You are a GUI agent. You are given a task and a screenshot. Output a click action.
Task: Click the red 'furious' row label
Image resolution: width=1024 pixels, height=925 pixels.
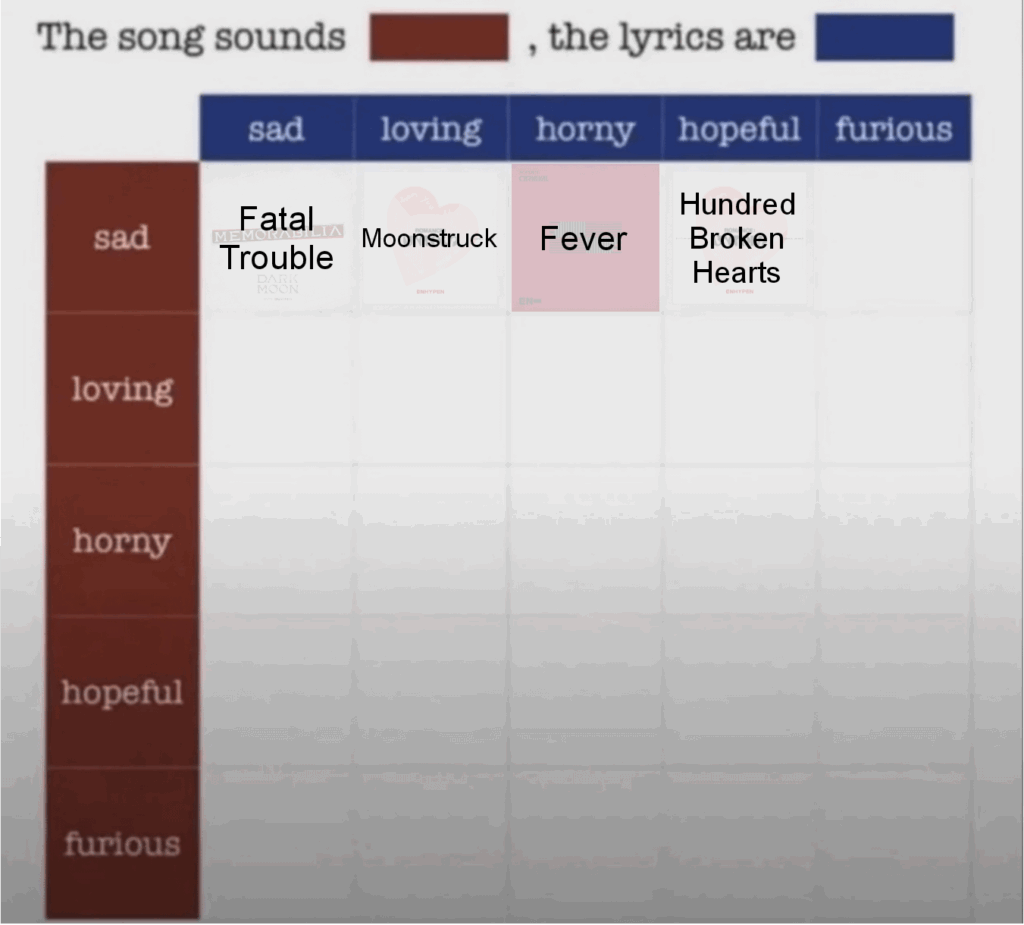122,844
